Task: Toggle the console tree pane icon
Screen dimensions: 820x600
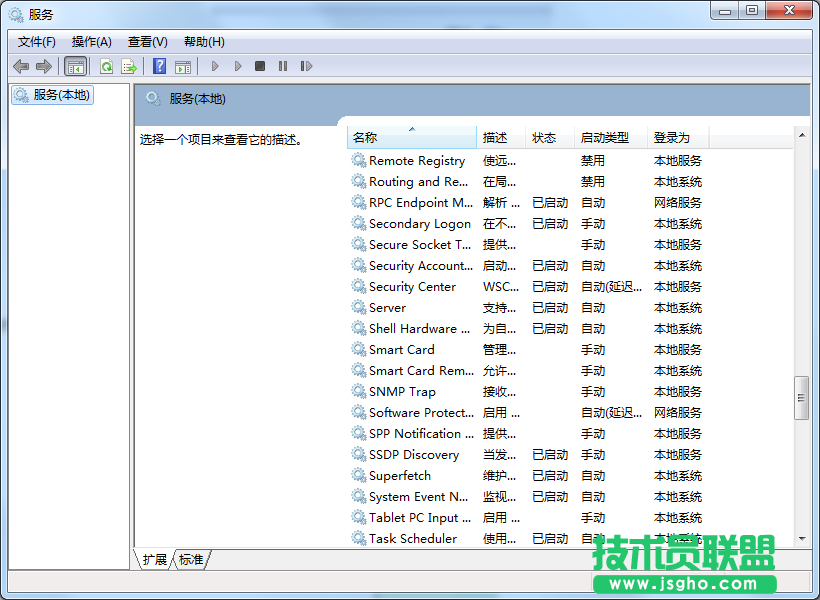Action: (75, 66)
